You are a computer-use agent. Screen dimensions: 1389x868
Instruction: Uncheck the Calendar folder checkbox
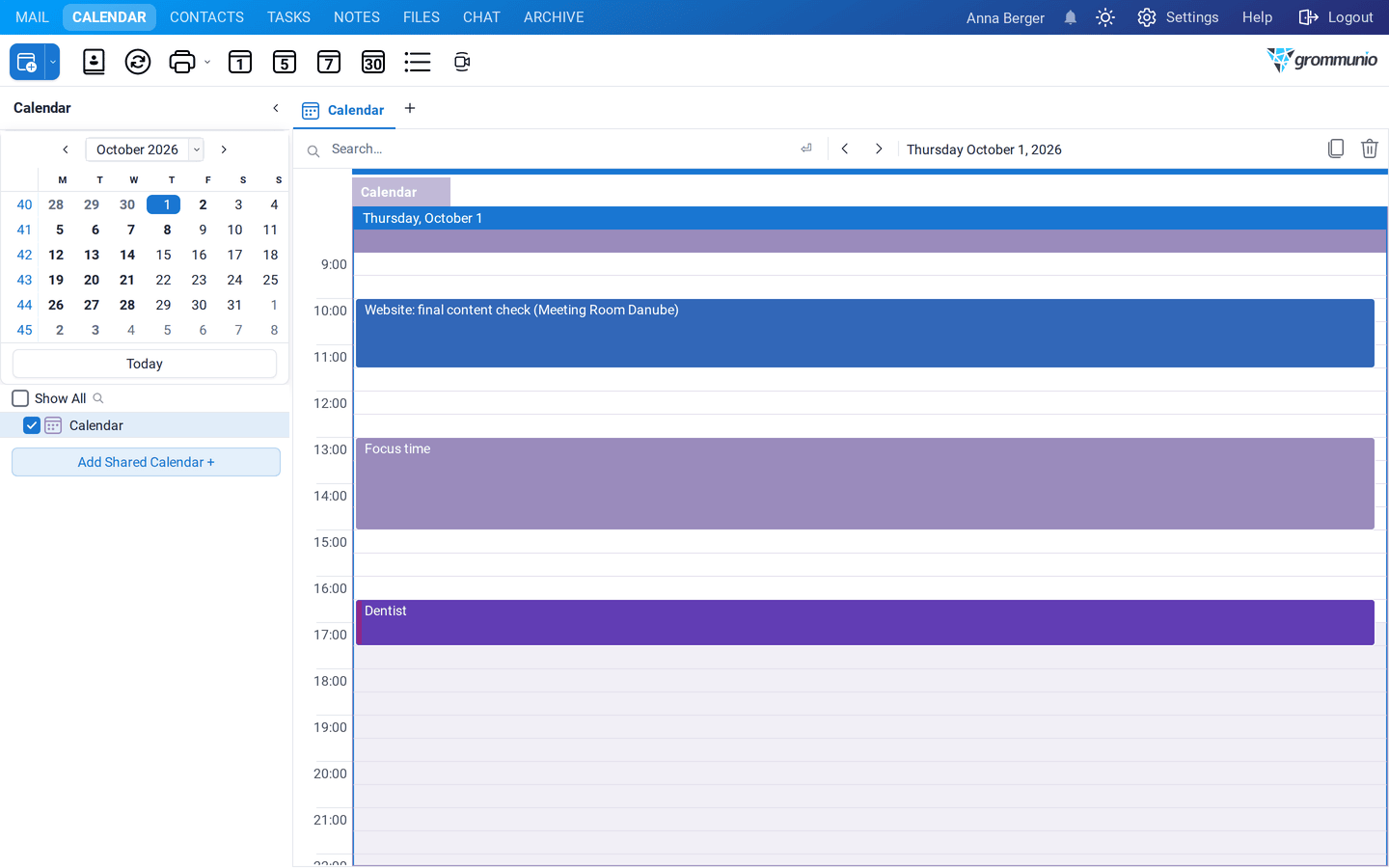tap(32, 425)
